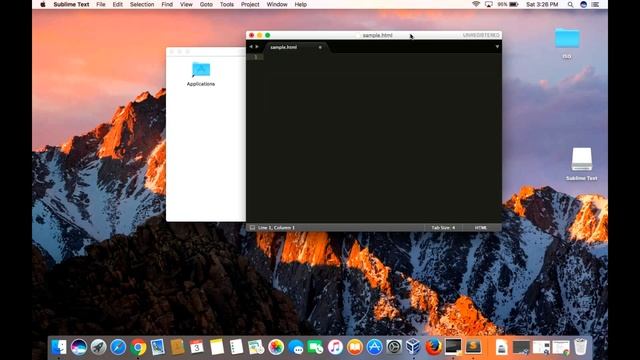640x360 pixels.
Task: Click the Sublime Text Dock icon
Action: click(x=473, y=347)
